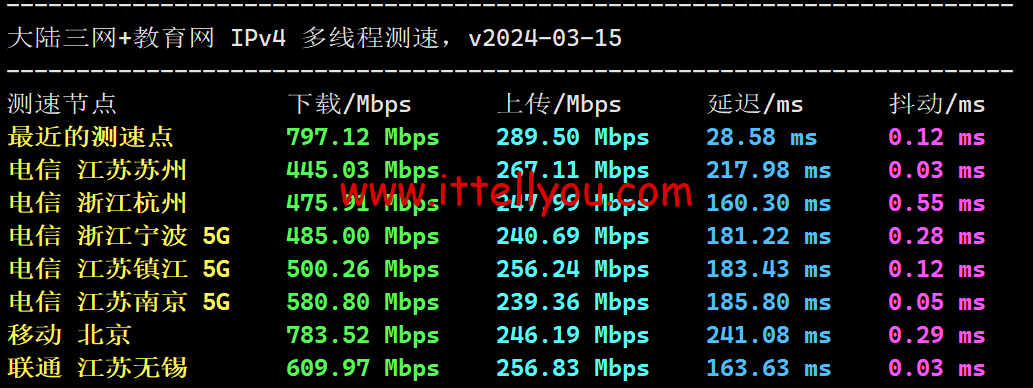Click the jitter value 0.28 ms
Screen dimensions: 1033x388
(937, 236)
